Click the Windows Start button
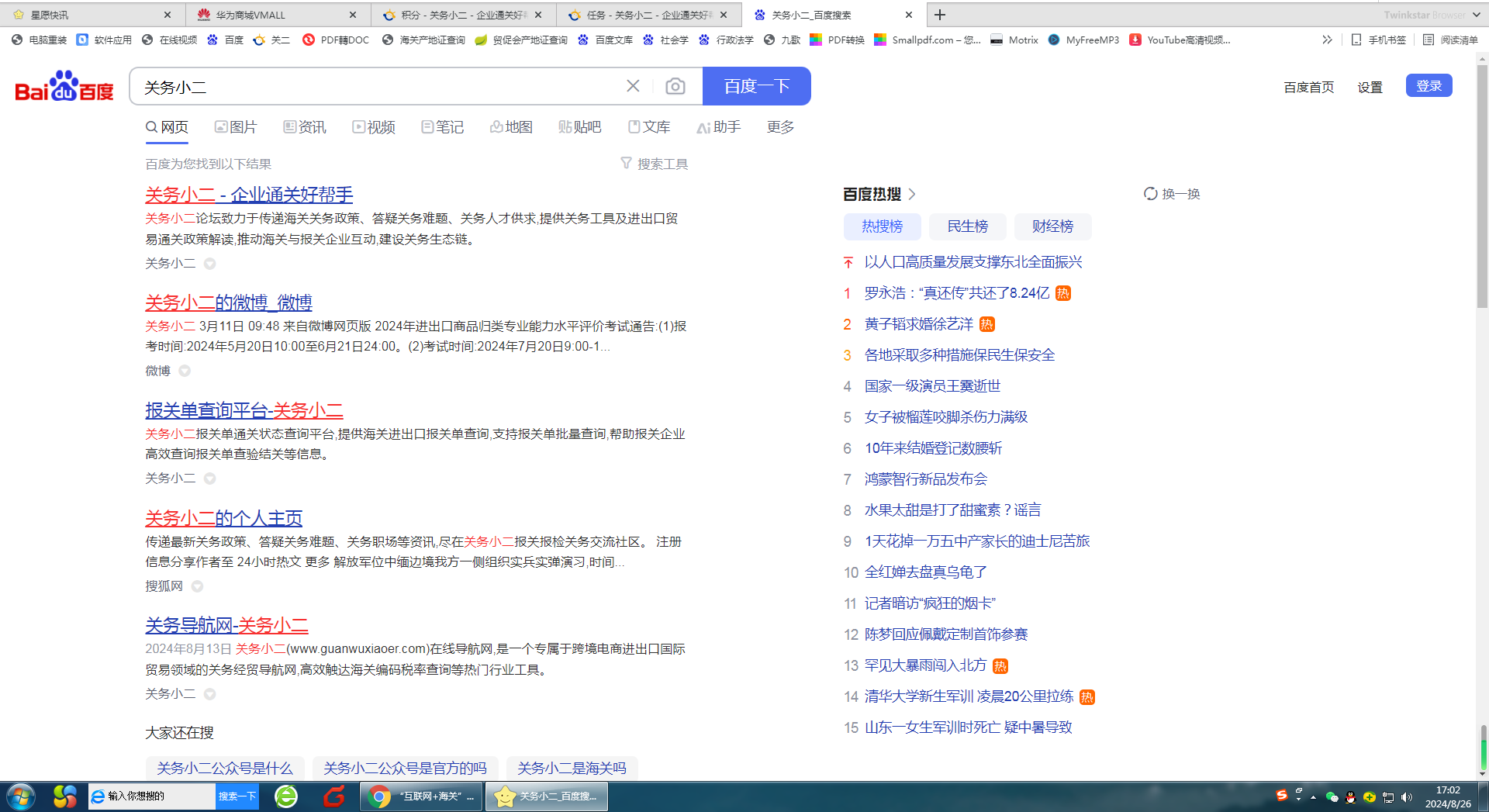The image size is (1489, 812). pyautogui.click(x=20, y=796)
